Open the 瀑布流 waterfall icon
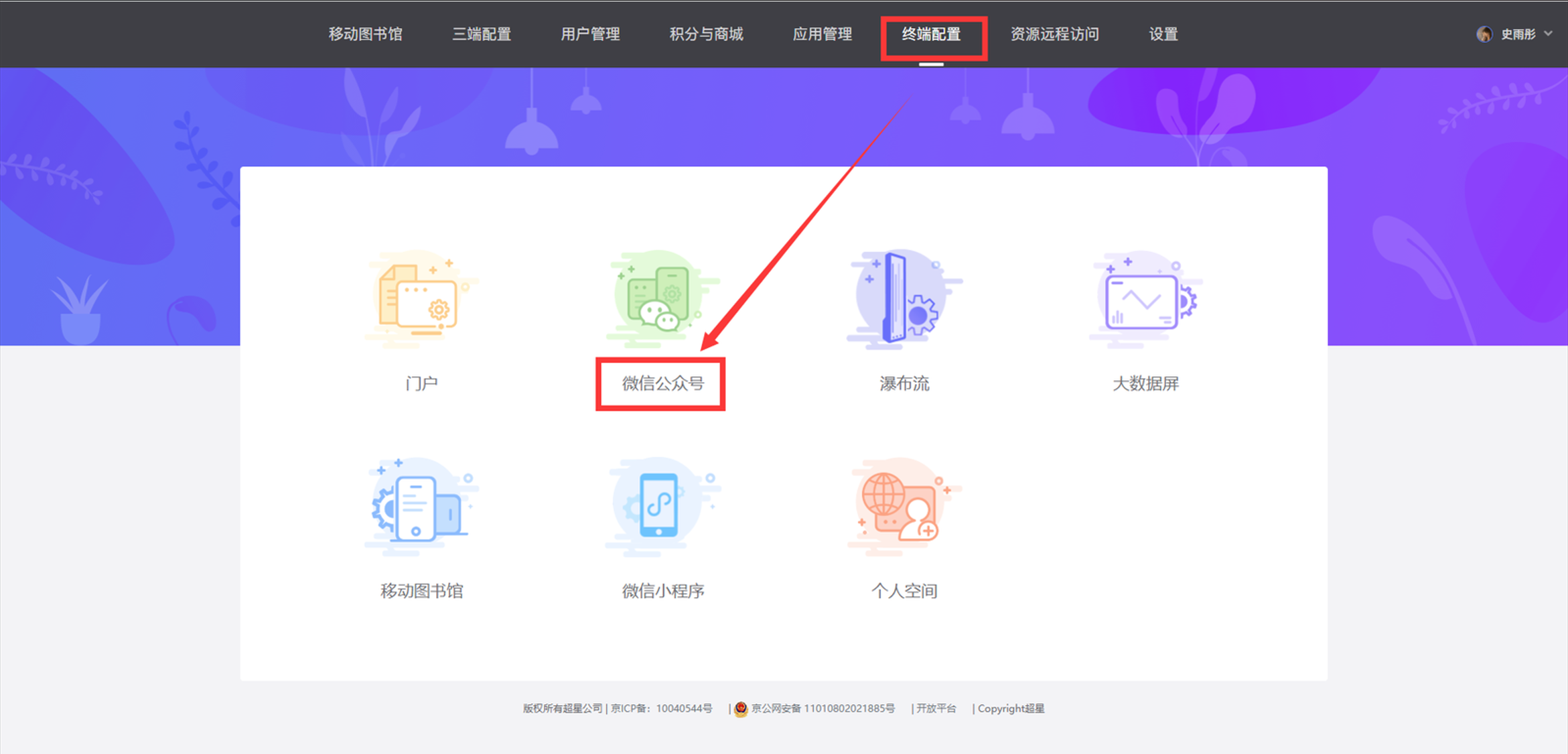 click(903, 300)
